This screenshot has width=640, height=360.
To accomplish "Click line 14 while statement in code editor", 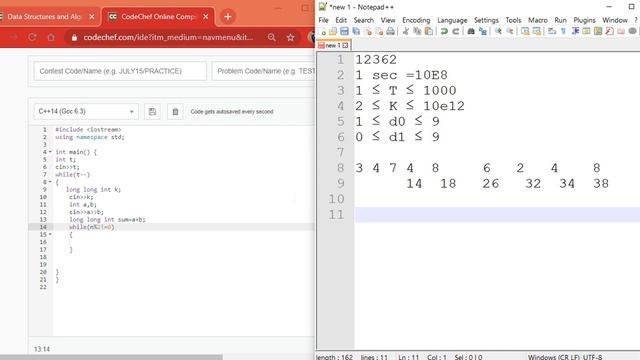I will pyautogui.click(x=91, y=227).
